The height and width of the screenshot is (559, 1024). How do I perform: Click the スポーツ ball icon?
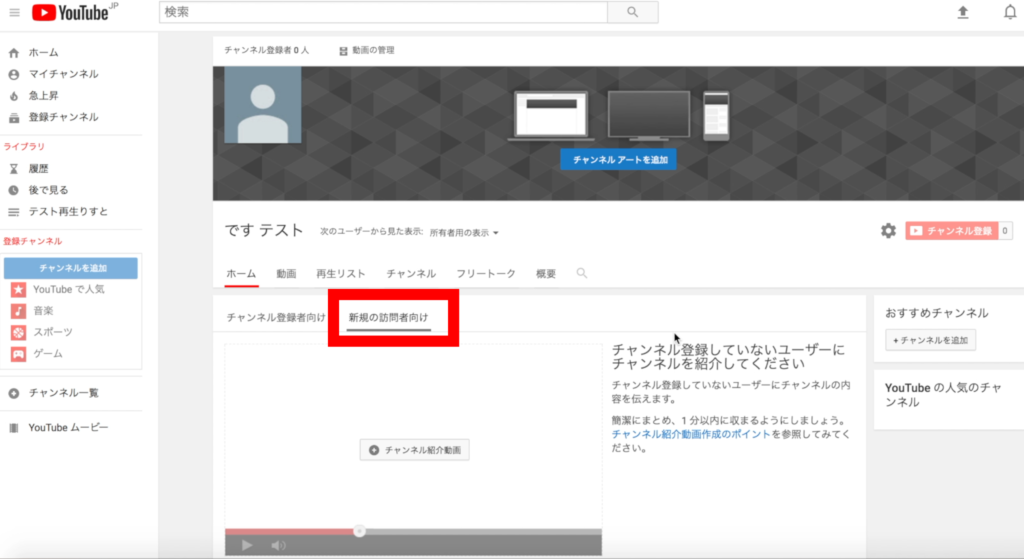(x=18, y=332)
